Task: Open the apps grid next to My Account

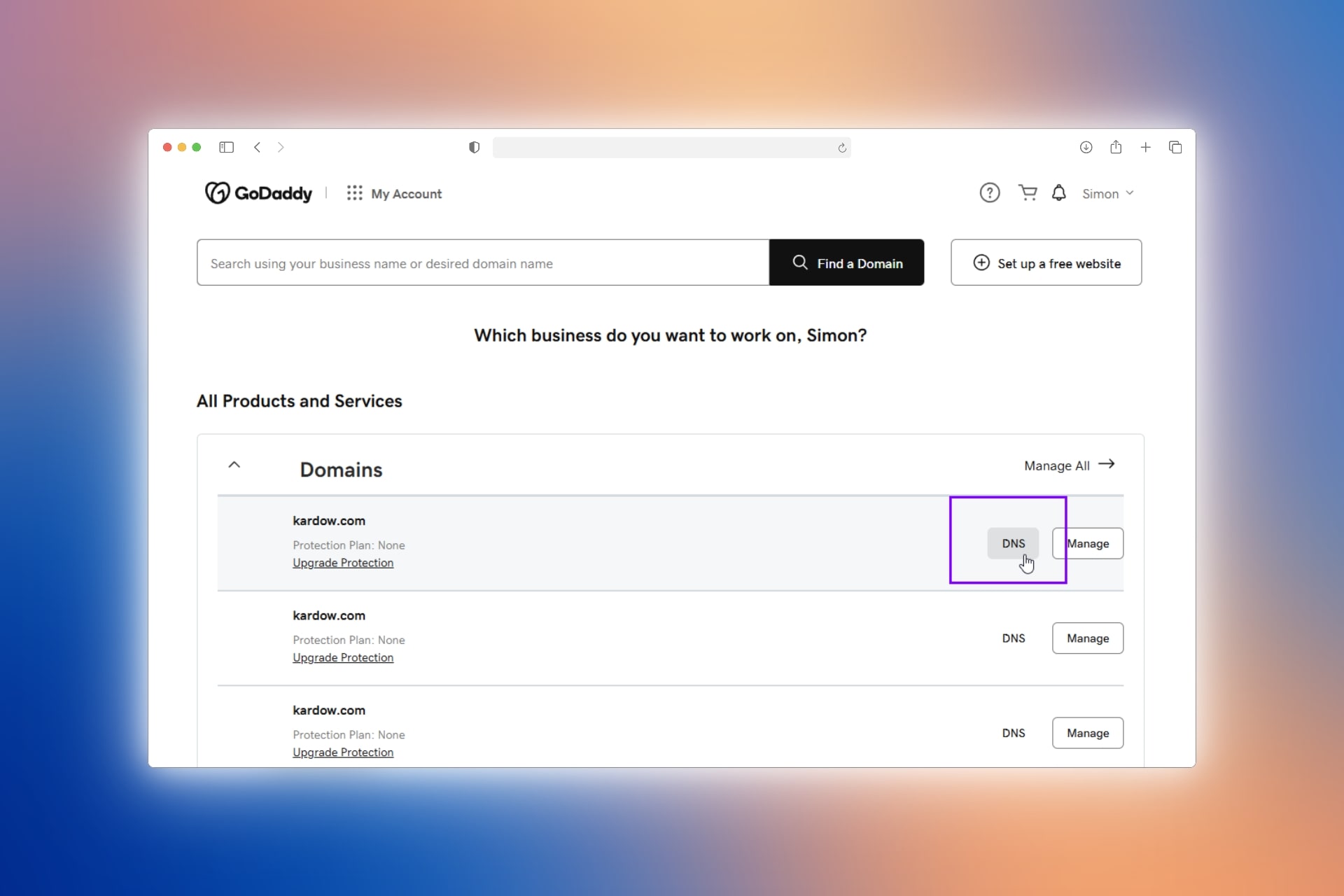Action: tap(356, 193)
